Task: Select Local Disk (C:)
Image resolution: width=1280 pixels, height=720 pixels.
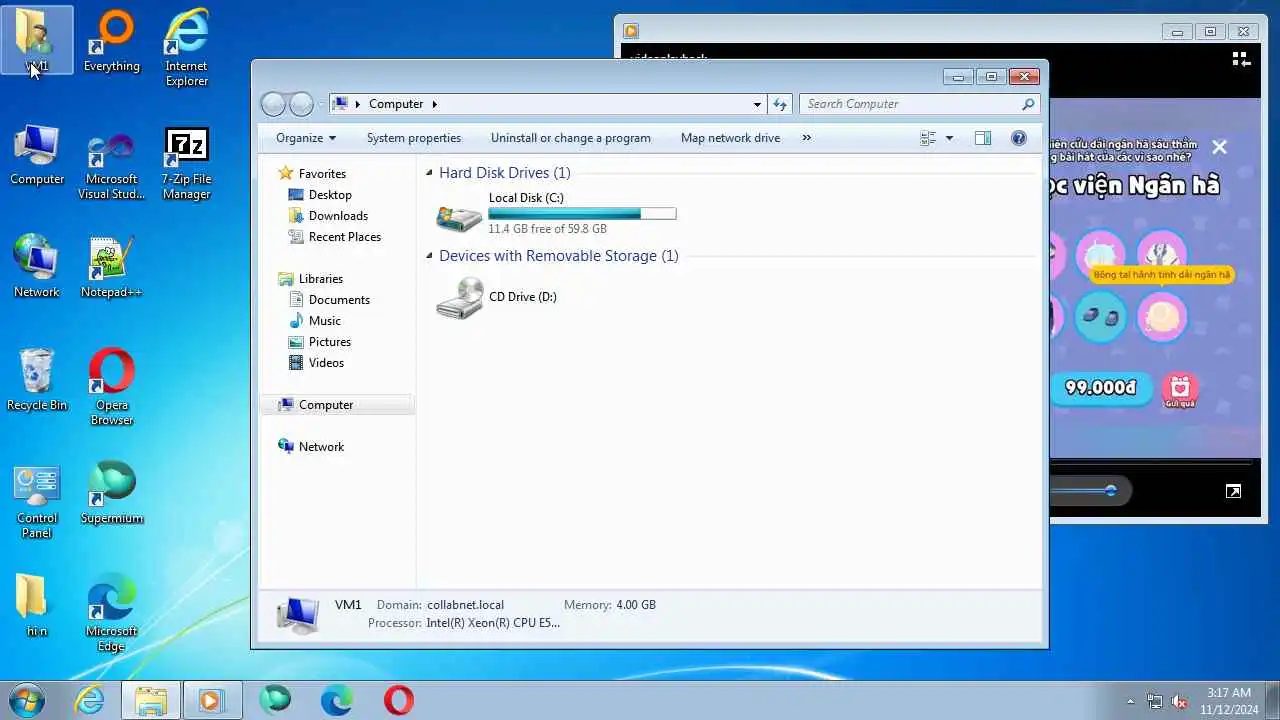Action: click(557, 213)
